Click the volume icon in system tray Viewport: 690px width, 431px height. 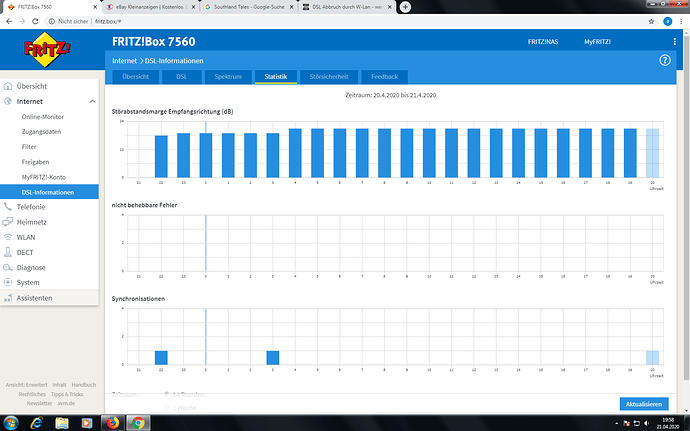coord(646,424)
